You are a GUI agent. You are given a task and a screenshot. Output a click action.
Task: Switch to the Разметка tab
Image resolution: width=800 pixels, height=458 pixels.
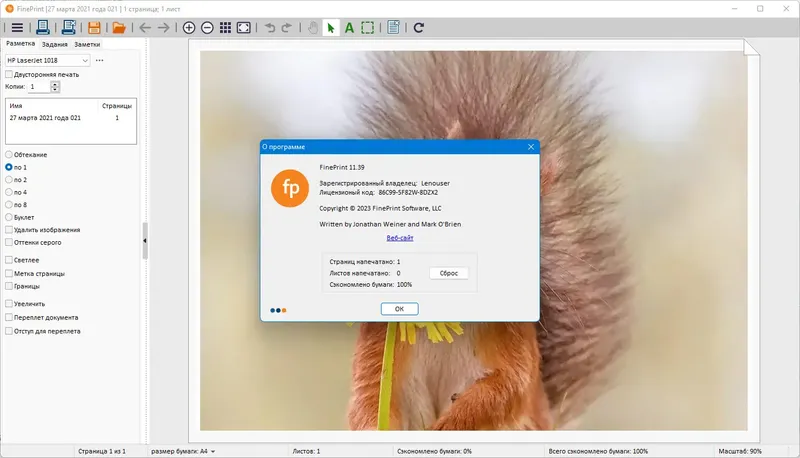20,44
